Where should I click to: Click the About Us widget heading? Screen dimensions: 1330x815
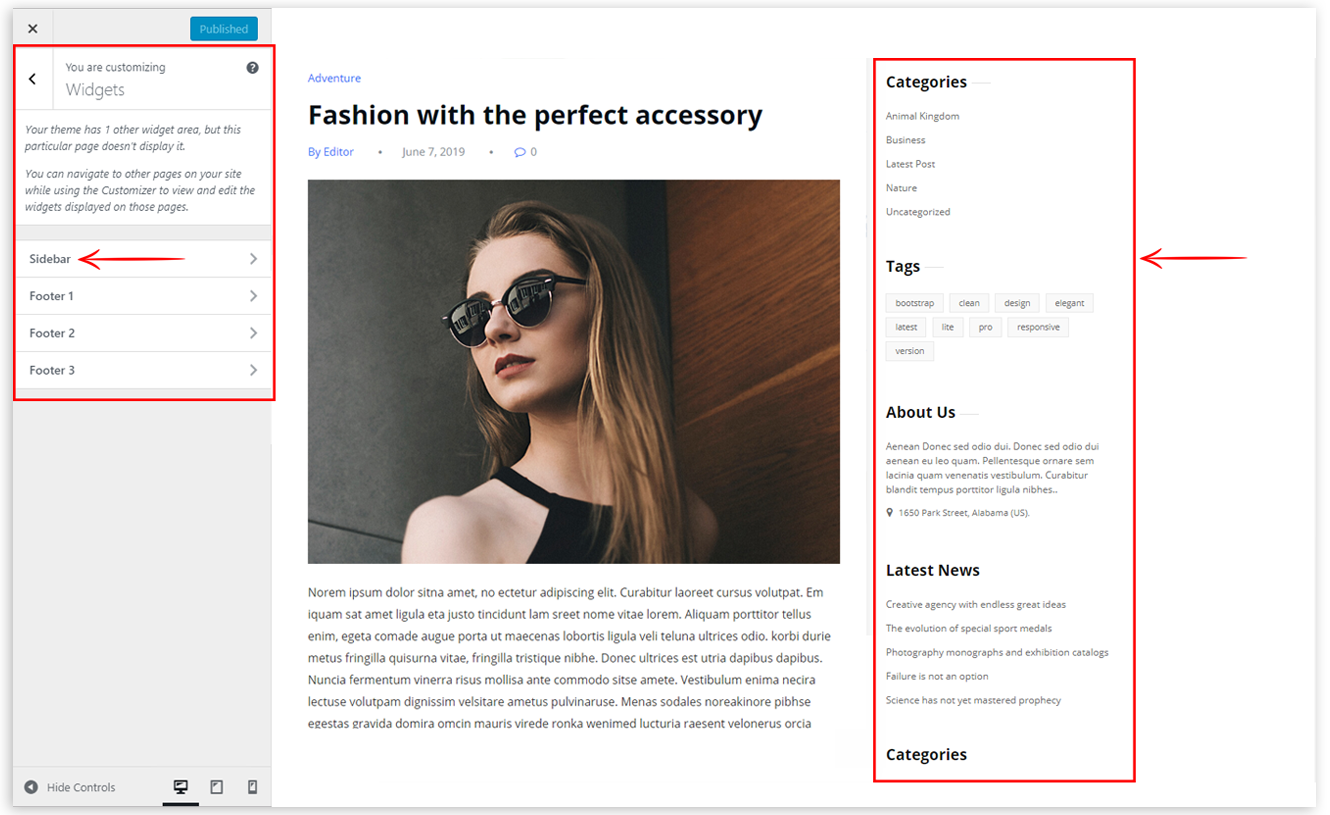pos(920,412)
